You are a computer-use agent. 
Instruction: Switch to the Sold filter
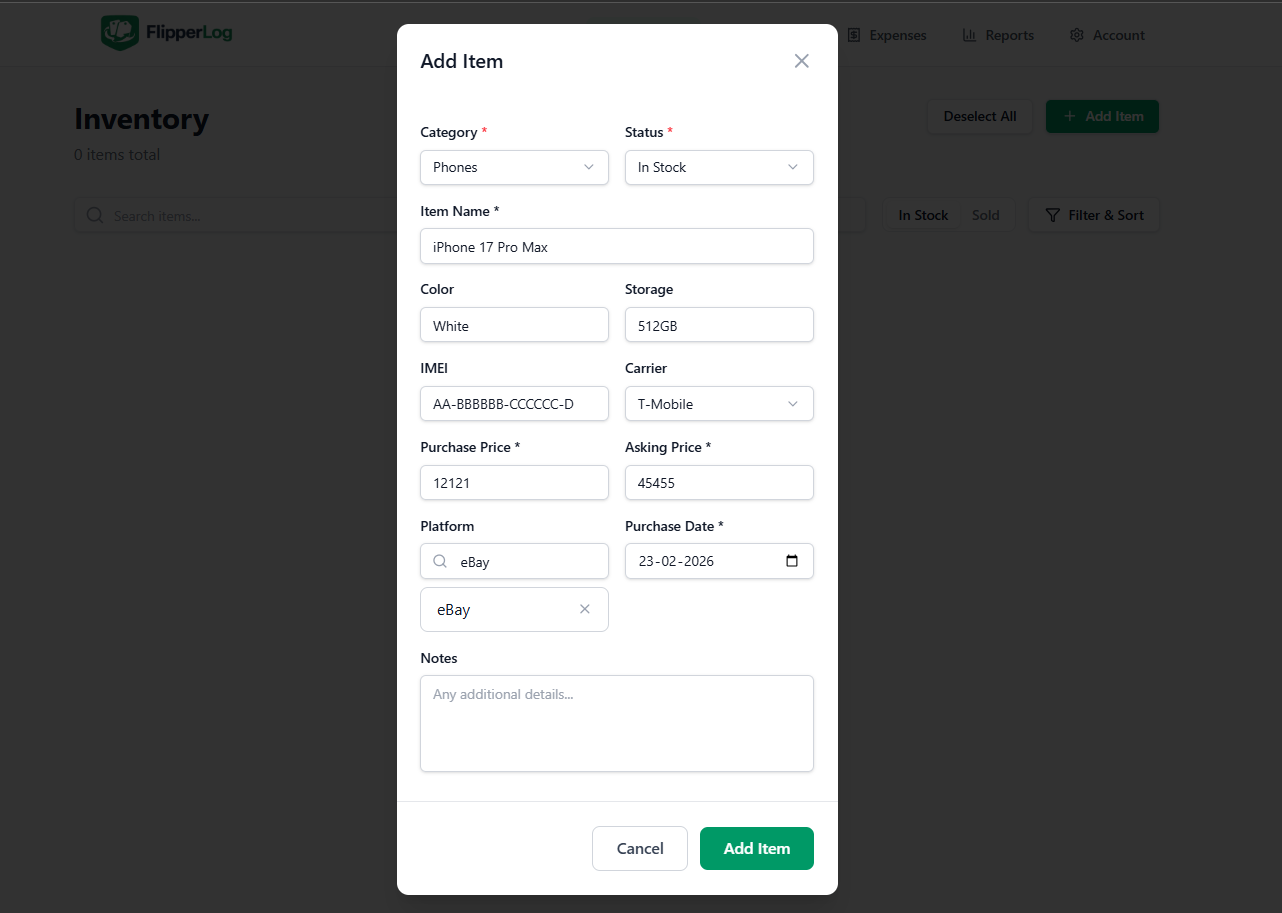[x=985, y=215]
